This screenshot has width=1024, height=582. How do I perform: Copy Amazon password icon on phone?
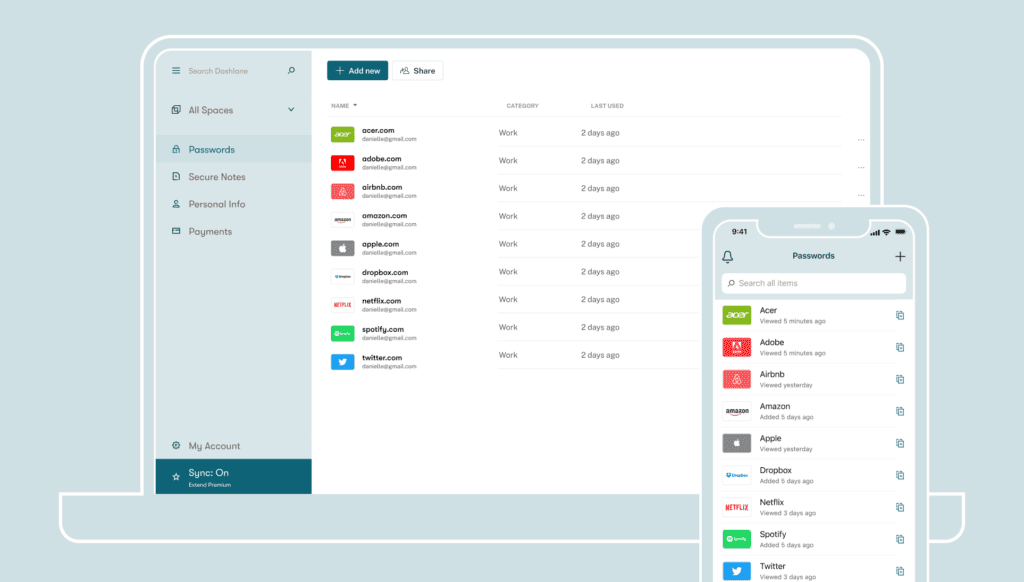click(900, 412)
